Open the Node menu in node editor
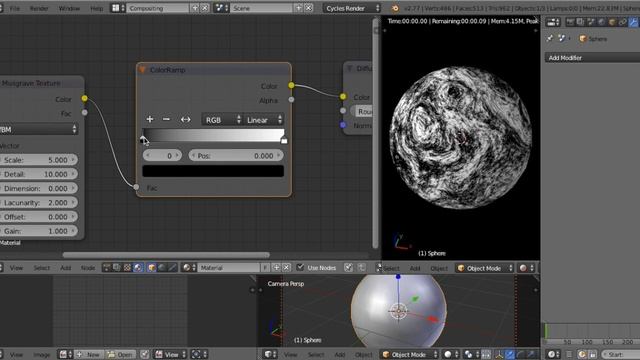The height and width of the screenshot is (360, 640). coord(88,268)
